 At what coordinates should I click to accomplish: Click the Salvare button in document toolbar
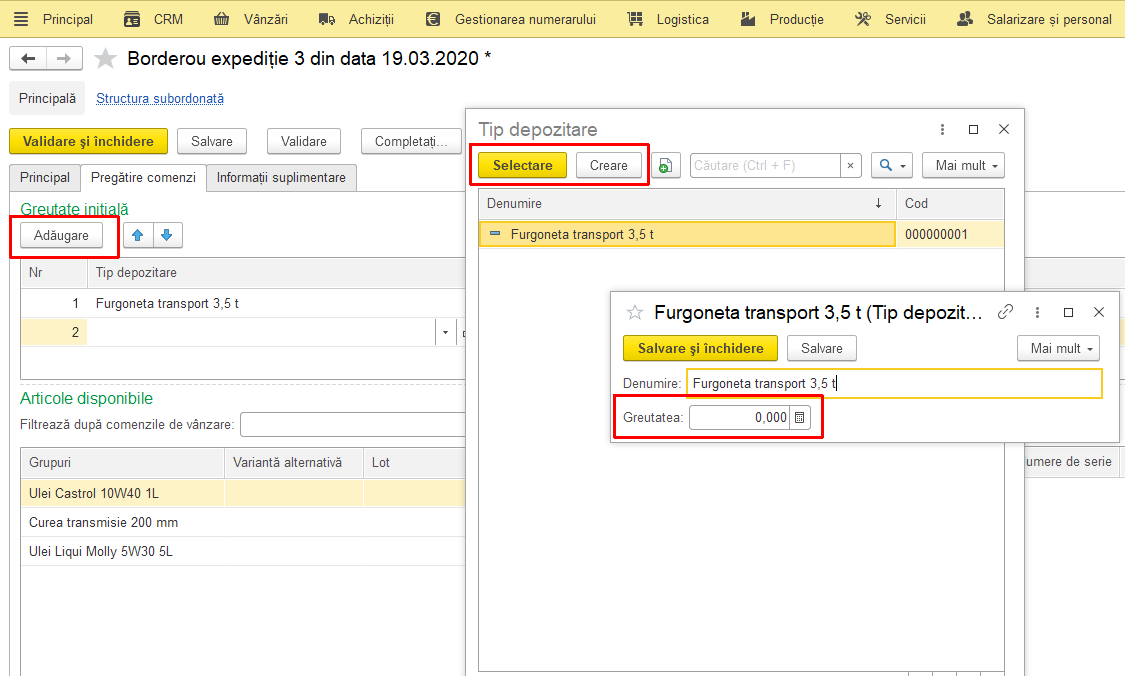point(212,141)
